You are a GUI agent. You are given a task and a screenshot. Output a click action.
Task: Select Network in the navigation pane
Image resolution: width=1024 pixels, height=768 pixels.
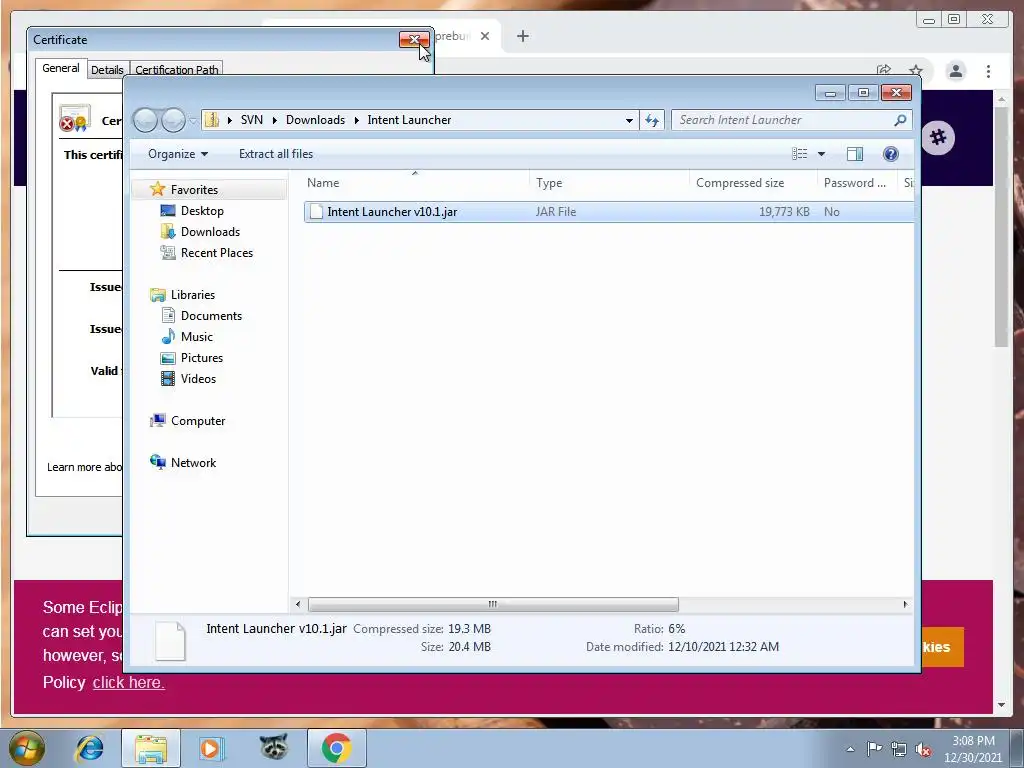click(193, 462)
